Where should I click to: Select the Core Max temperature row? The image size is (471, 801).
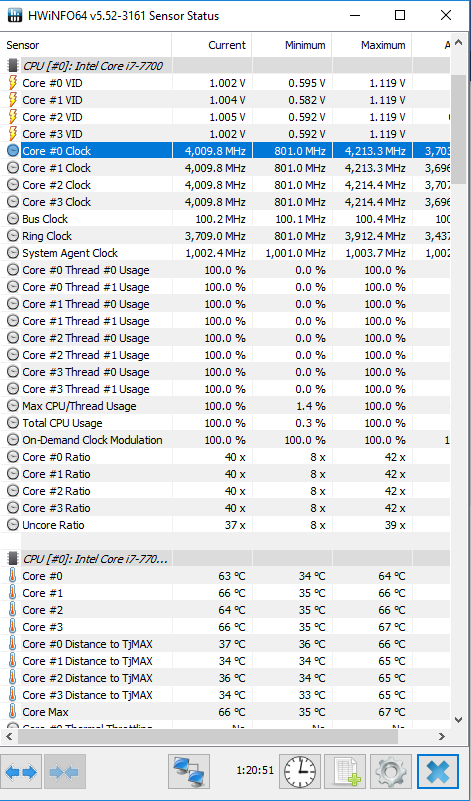pos(225,712)
